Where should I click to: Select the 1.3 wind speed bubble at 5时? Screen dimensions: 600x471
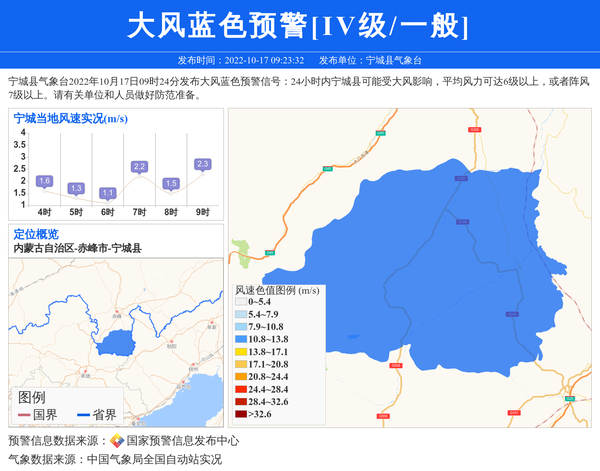tap(76, 188)
